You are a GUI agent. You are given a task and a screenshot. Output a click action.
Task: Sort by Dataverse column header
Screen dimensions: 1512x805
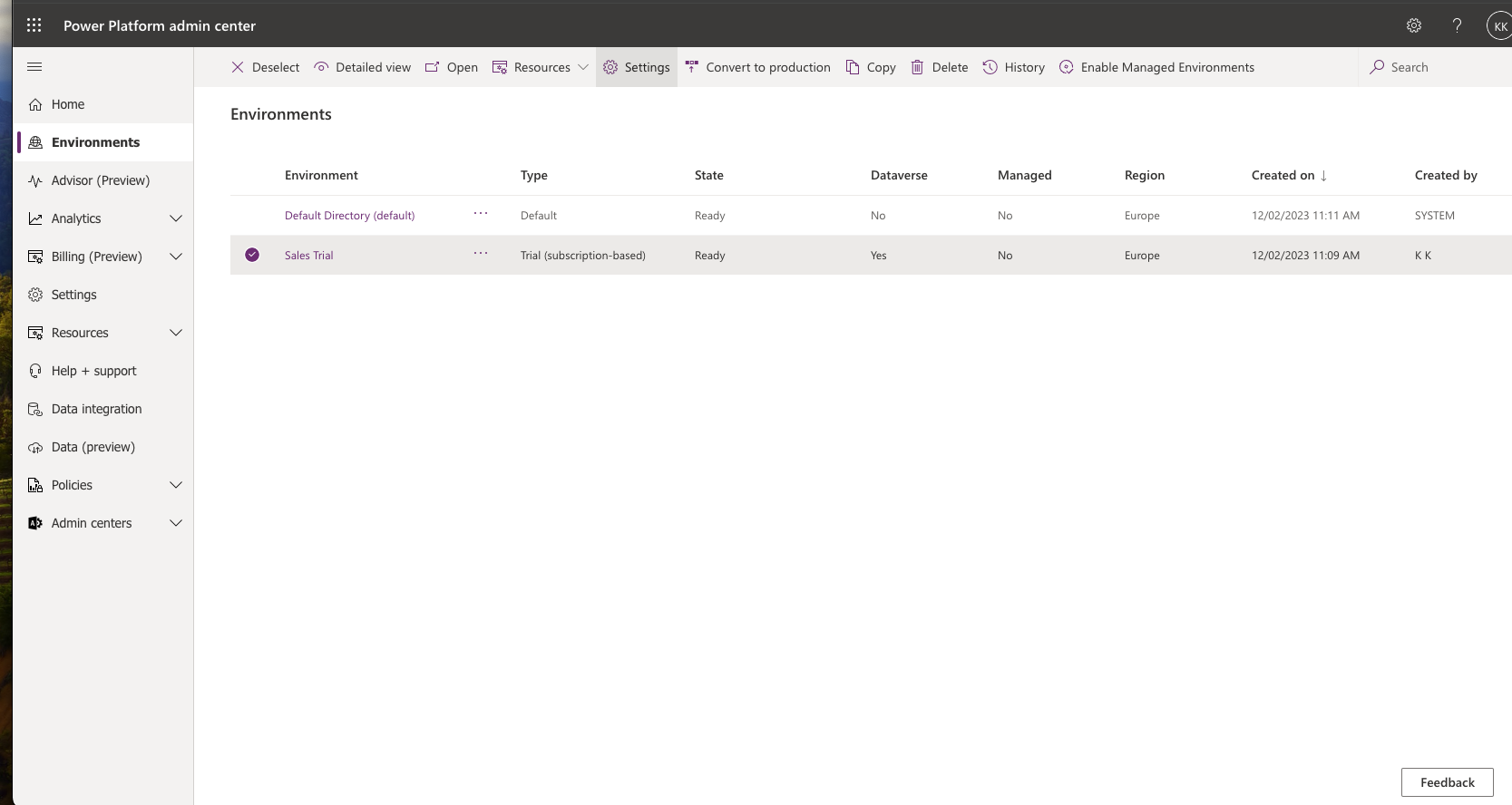[x=899, y=175]
